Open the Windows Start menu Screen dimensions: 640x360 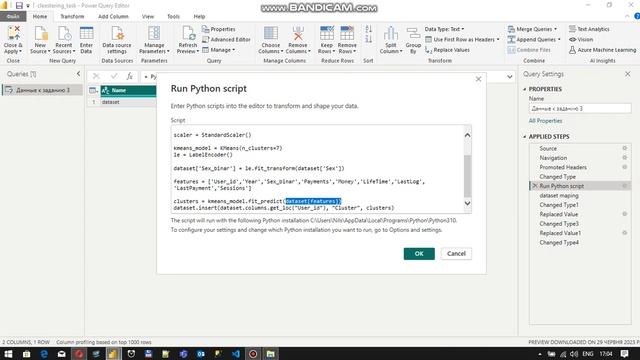(x=8, y=353)
